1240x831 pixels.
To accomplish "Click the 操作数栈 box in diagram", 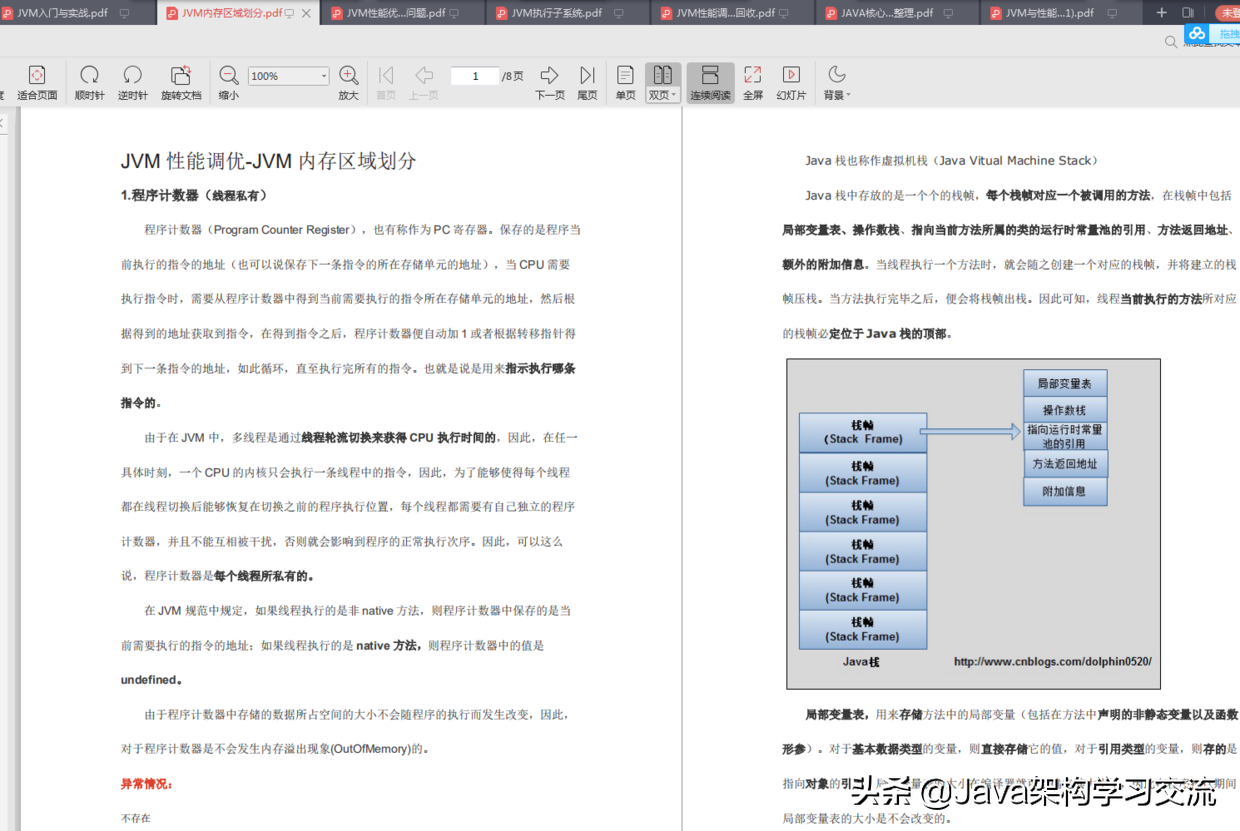I will [x=1065, y=409].
